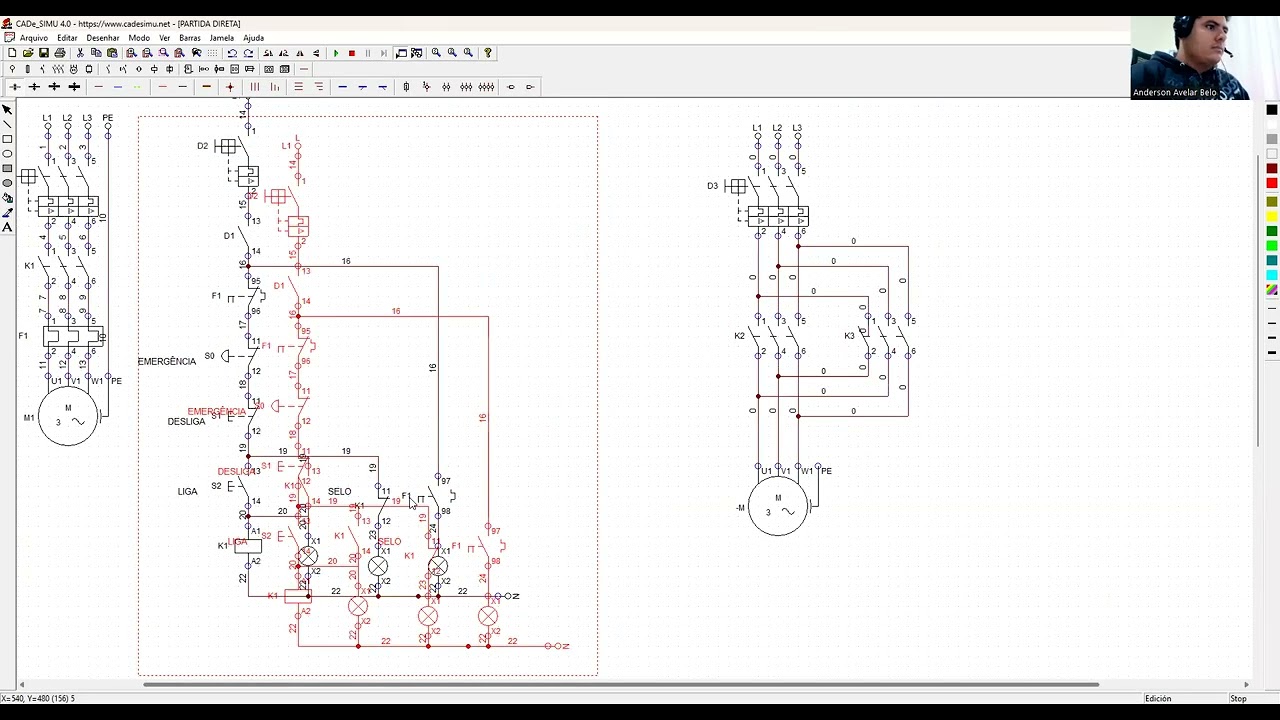Activate the paint bucket fill tool
Image resolution: width=1280 pixels, height=720 pixels.
(x=7, y=198)
